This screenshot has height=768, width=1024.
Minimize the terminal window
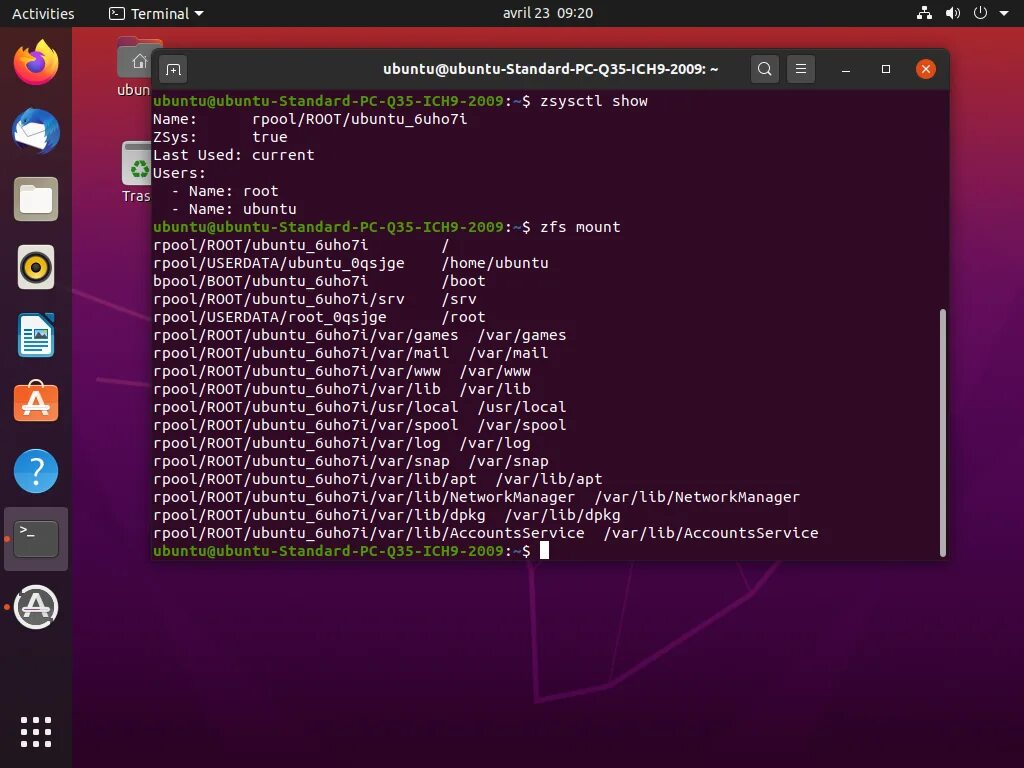(x=846, y=69)
